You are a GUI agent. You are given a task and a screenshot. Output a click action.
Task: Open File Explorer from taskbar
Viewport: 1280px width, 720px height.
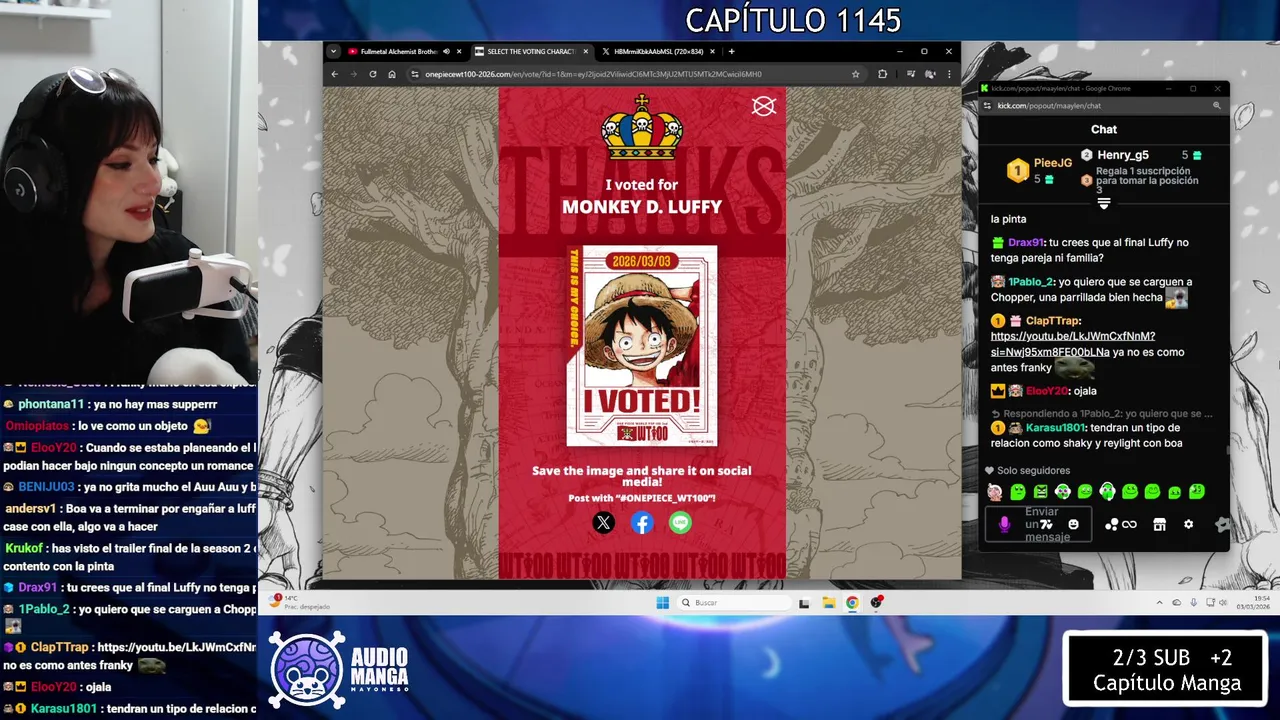coord(828,602)
